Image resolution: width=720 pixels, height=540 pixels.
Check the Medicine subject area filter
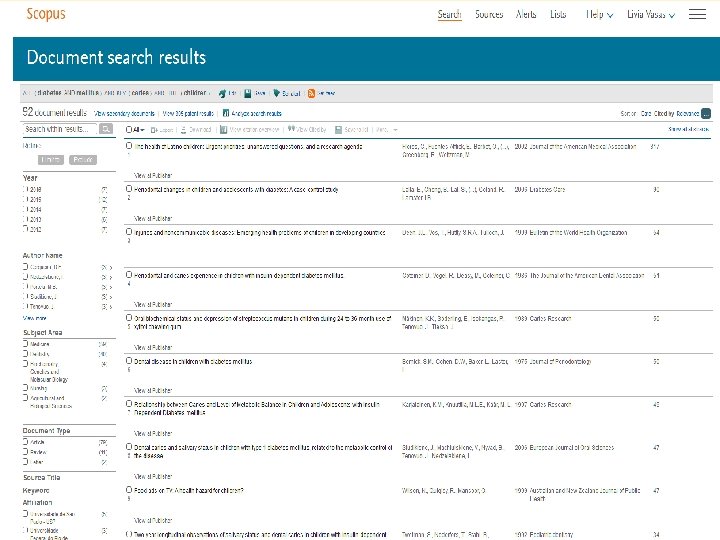(x=25, y=343)
